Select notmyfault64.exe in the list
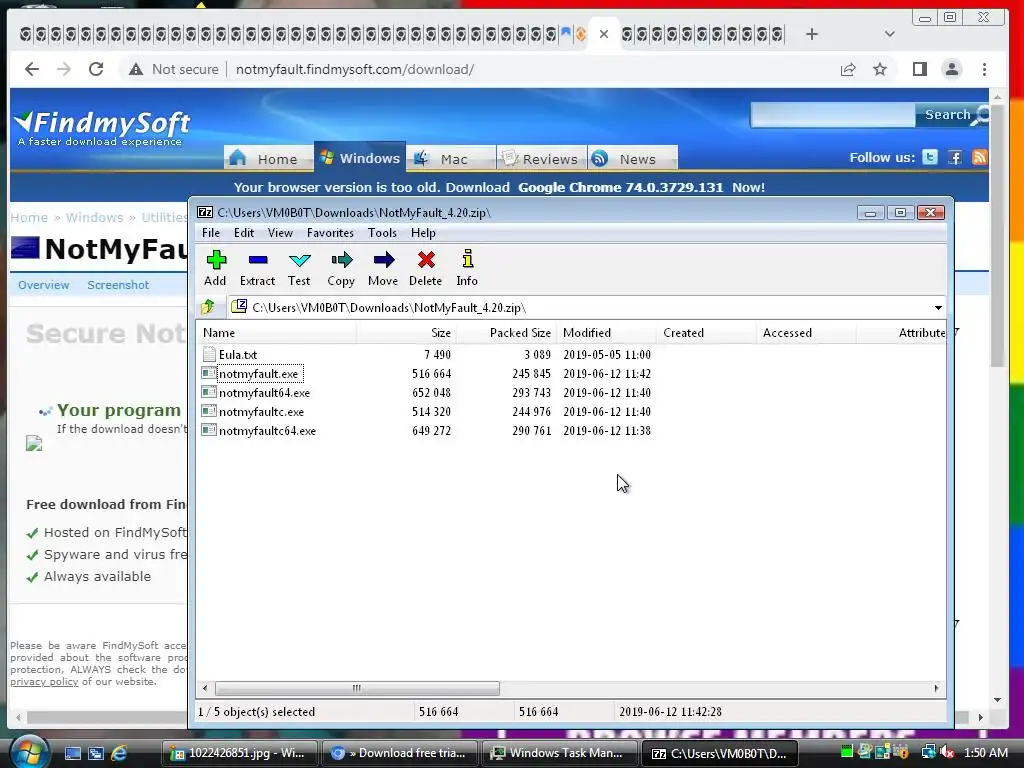 (264, 392)
